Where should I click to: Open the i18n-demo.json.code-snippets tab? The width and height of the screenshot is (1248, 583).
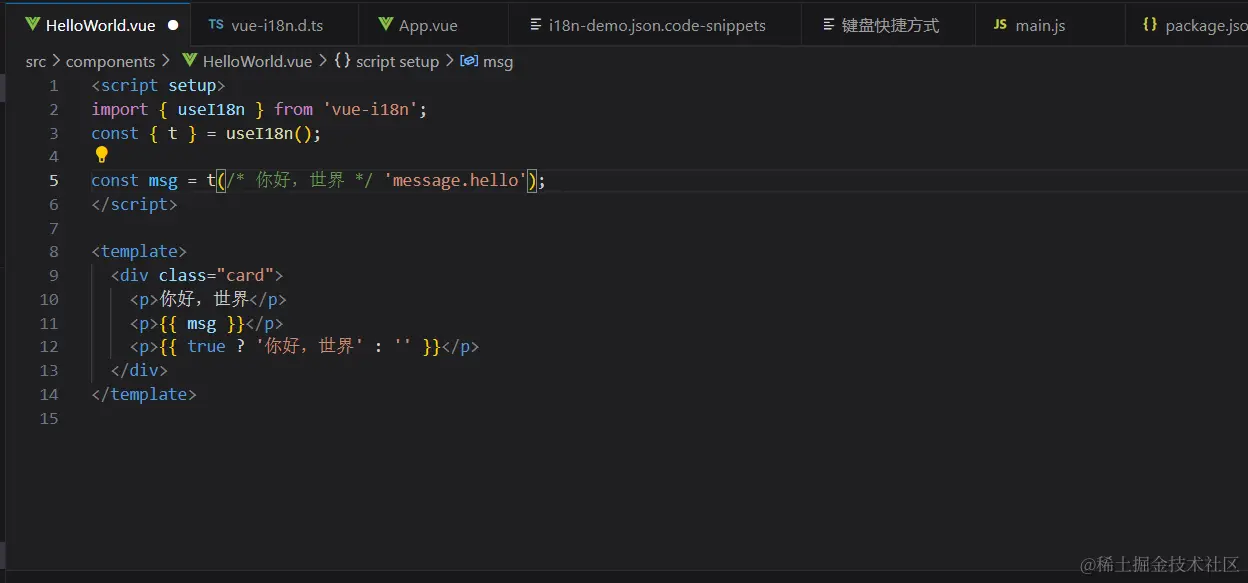655,25
